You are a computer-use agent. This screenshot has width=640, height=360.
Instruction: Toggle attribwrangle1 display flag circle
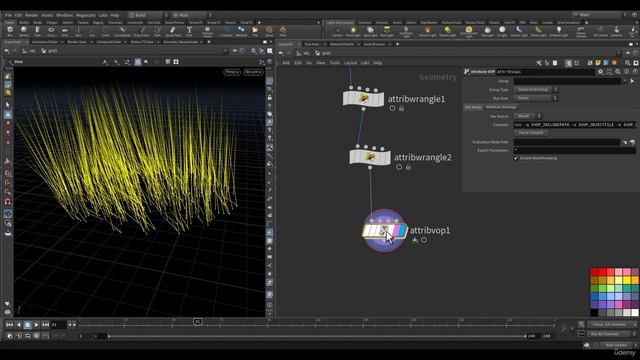pos(392,109)
